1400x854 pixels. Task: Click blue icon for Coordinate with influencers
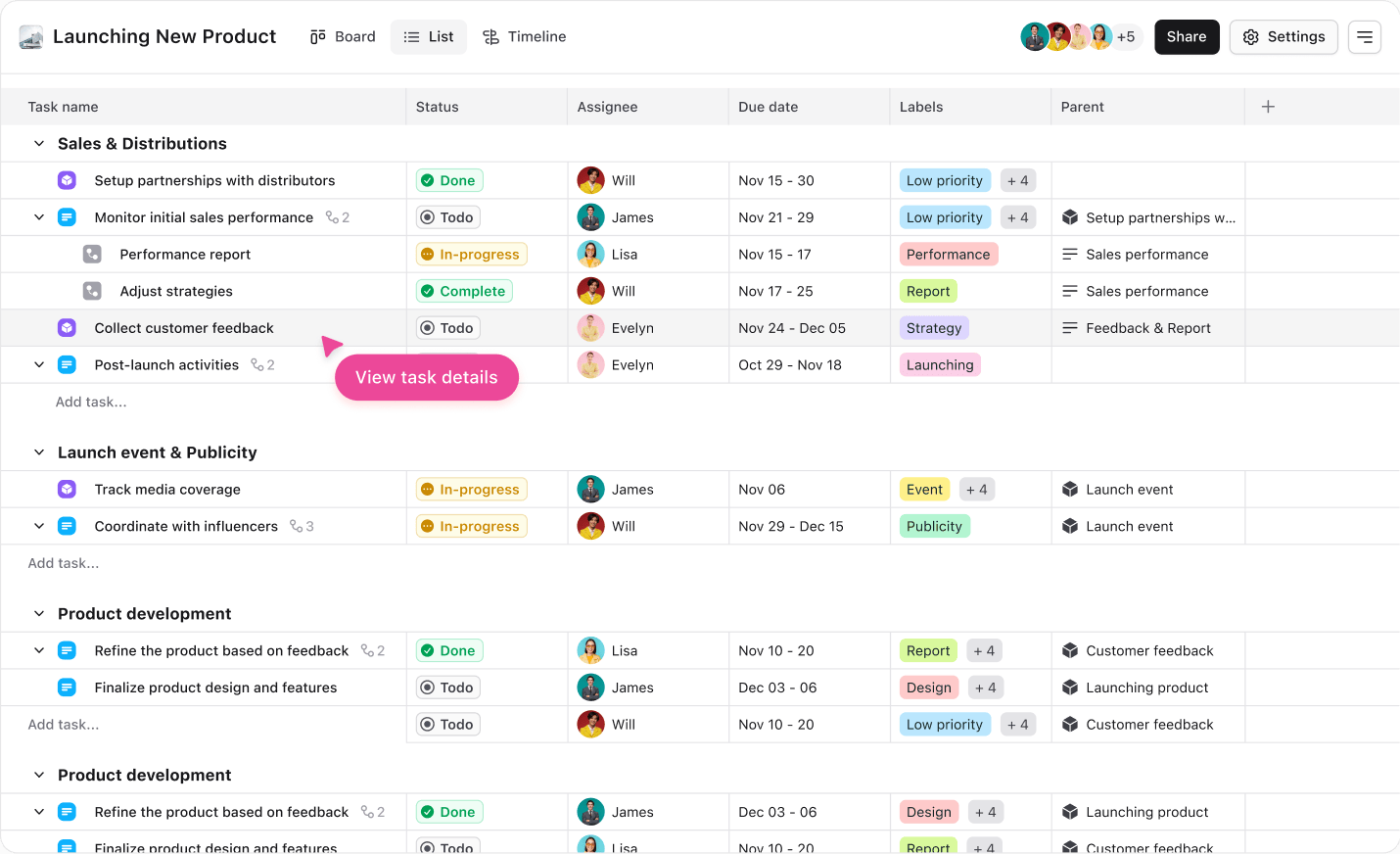[x=67, y=527]
